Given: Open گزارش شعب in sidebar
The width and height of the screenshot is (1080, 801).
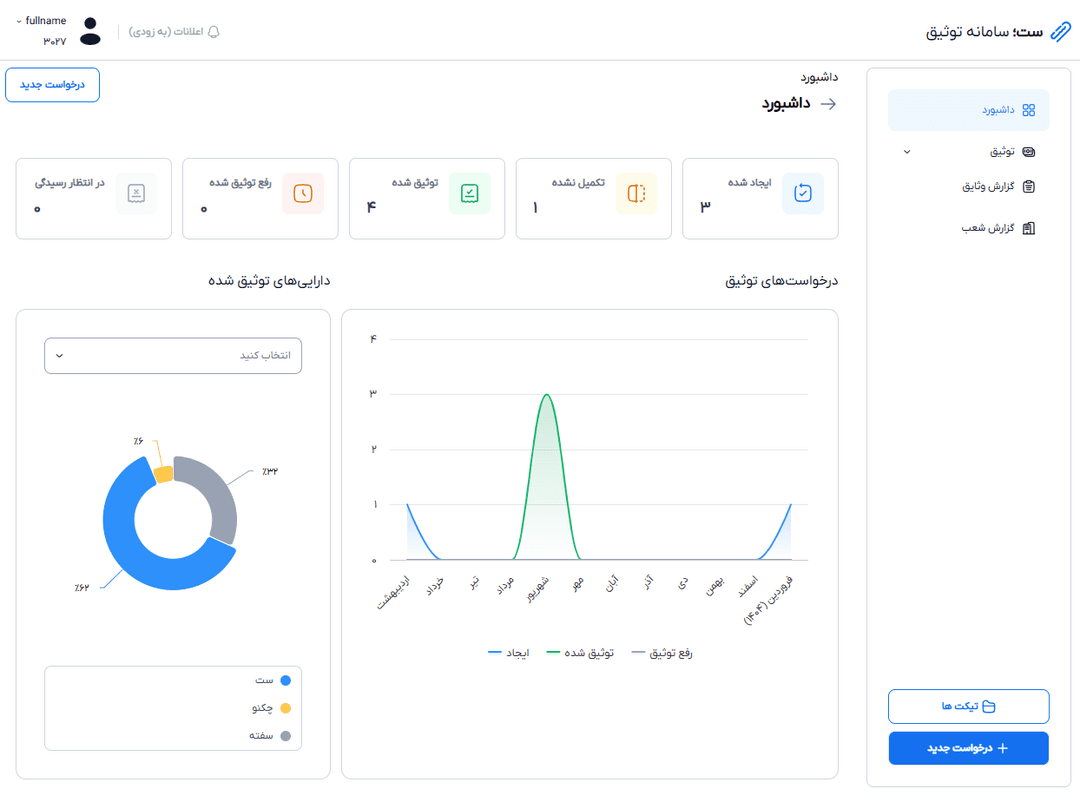Looking at the screenshot, I should (968, 229).
